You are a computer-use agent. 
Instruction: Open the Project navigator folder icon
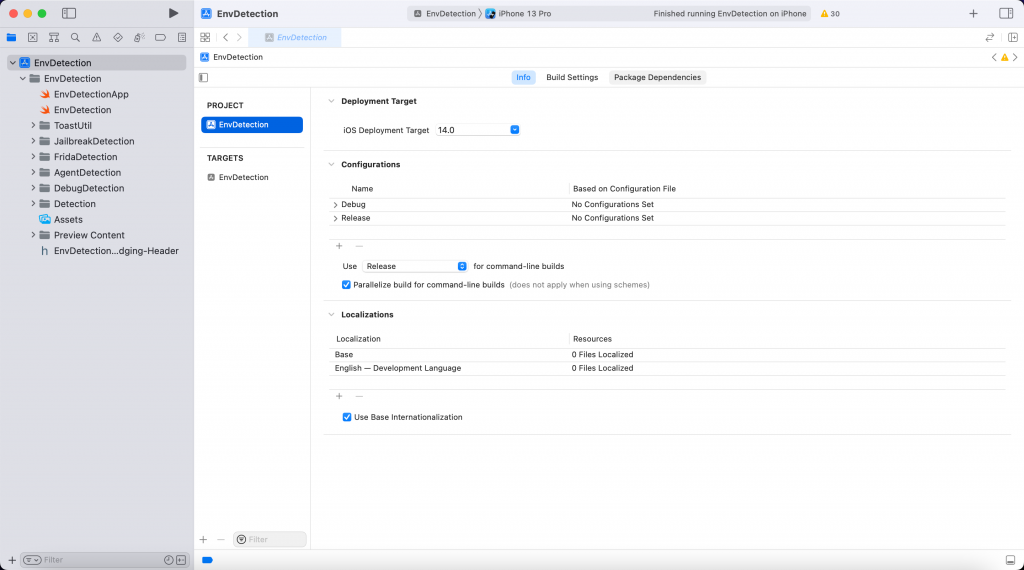coord(12,37)
